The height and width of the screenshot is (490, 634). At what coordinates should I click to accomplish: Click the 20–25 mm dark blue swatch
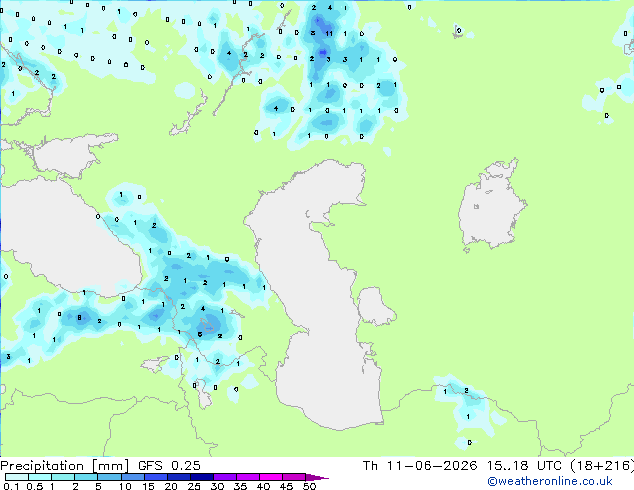click(178, 477)
